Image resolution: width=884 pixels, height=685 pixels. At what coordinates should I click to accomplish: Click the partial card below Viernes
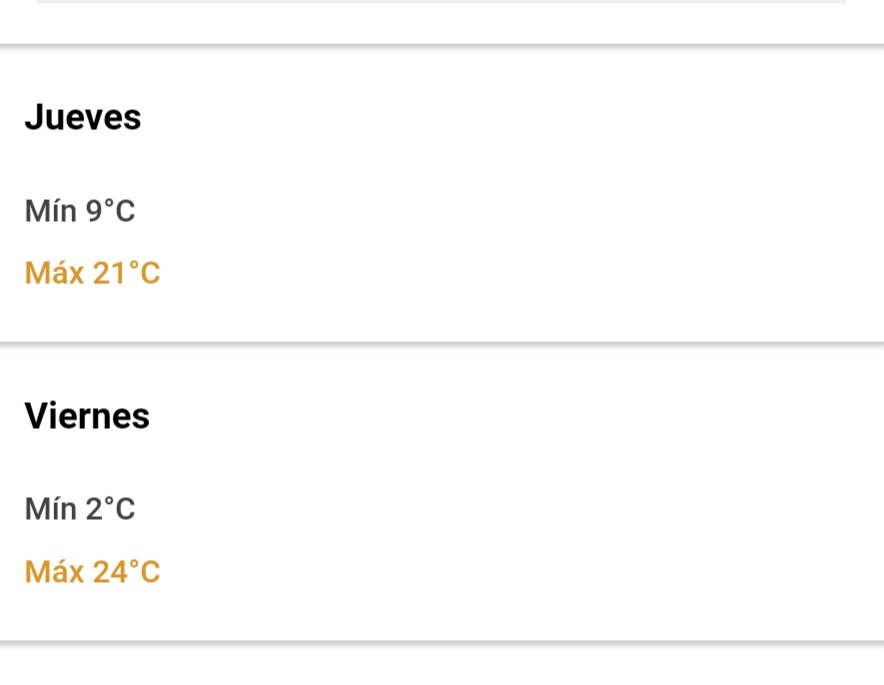click(x=442, y=665)
